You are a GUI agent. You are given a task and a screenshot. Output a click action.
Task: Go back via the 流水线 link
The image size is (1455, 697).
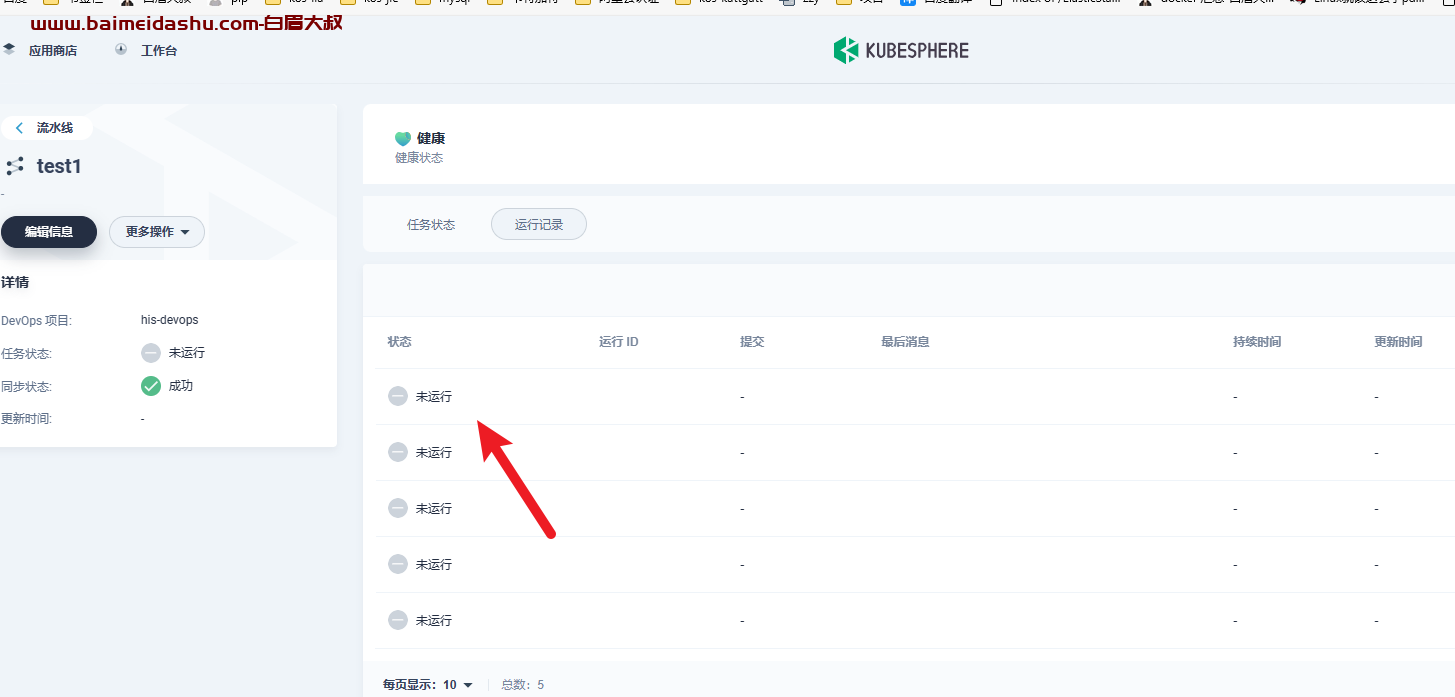coord(55,128)
